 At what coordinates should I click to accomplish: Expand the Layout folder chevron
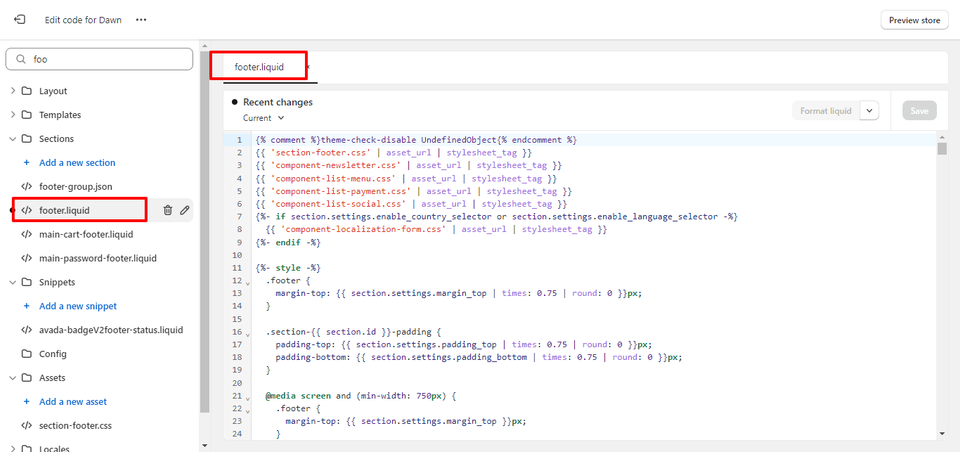coord(13,91)
